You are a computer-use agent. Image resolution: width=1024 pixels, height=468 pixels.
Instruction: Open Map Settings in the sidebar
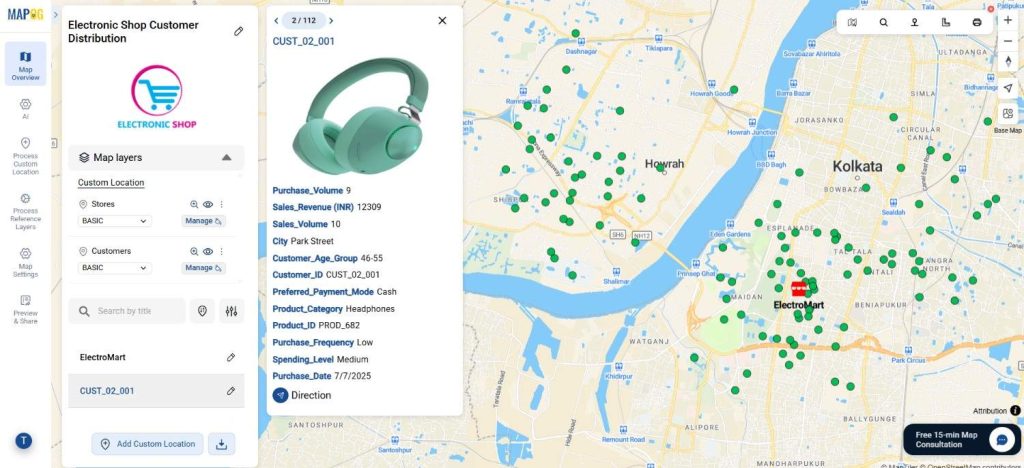(x=25, y=262)
